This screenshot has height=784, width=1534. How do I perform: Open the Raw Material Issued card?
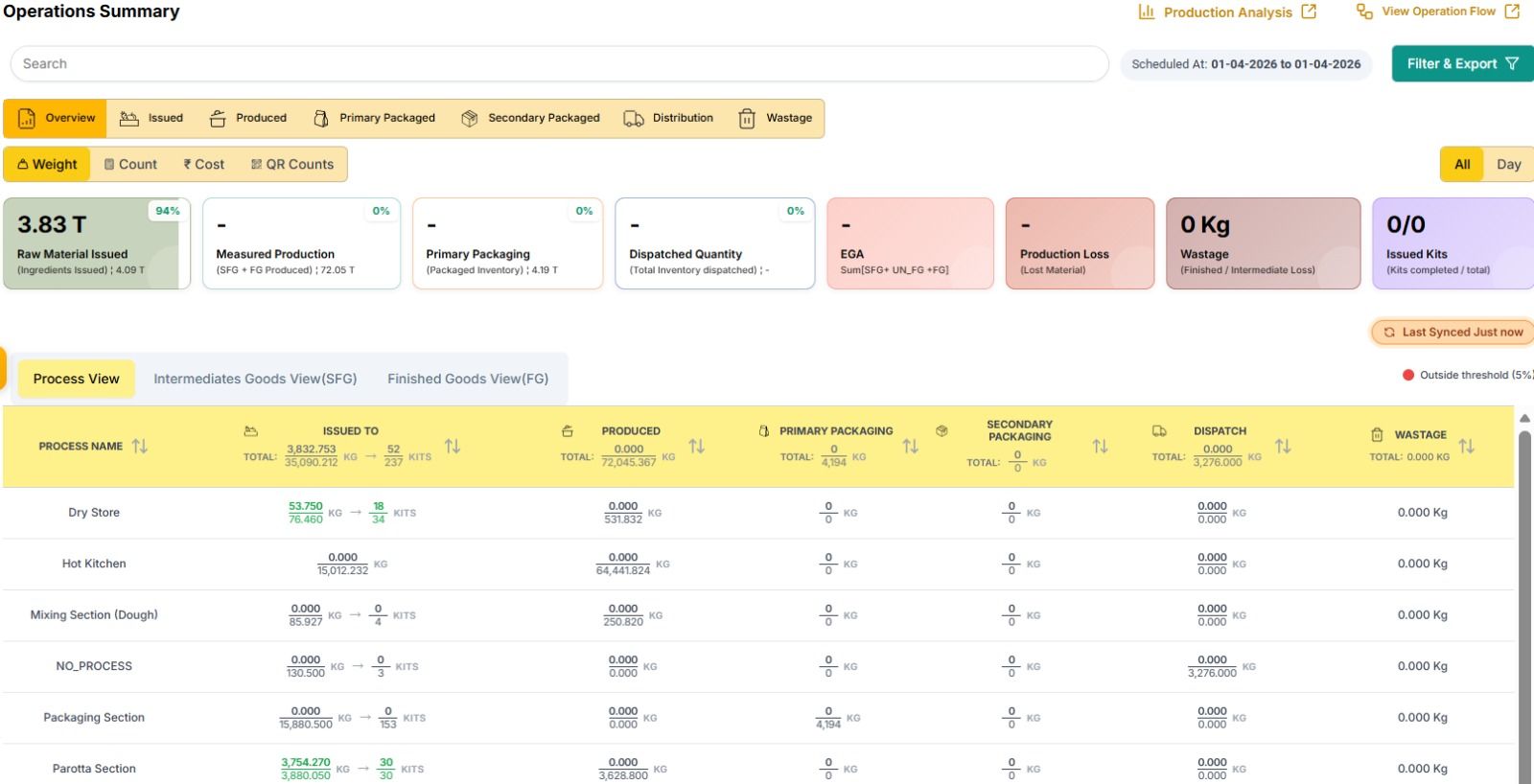click(x=97, y=243)
